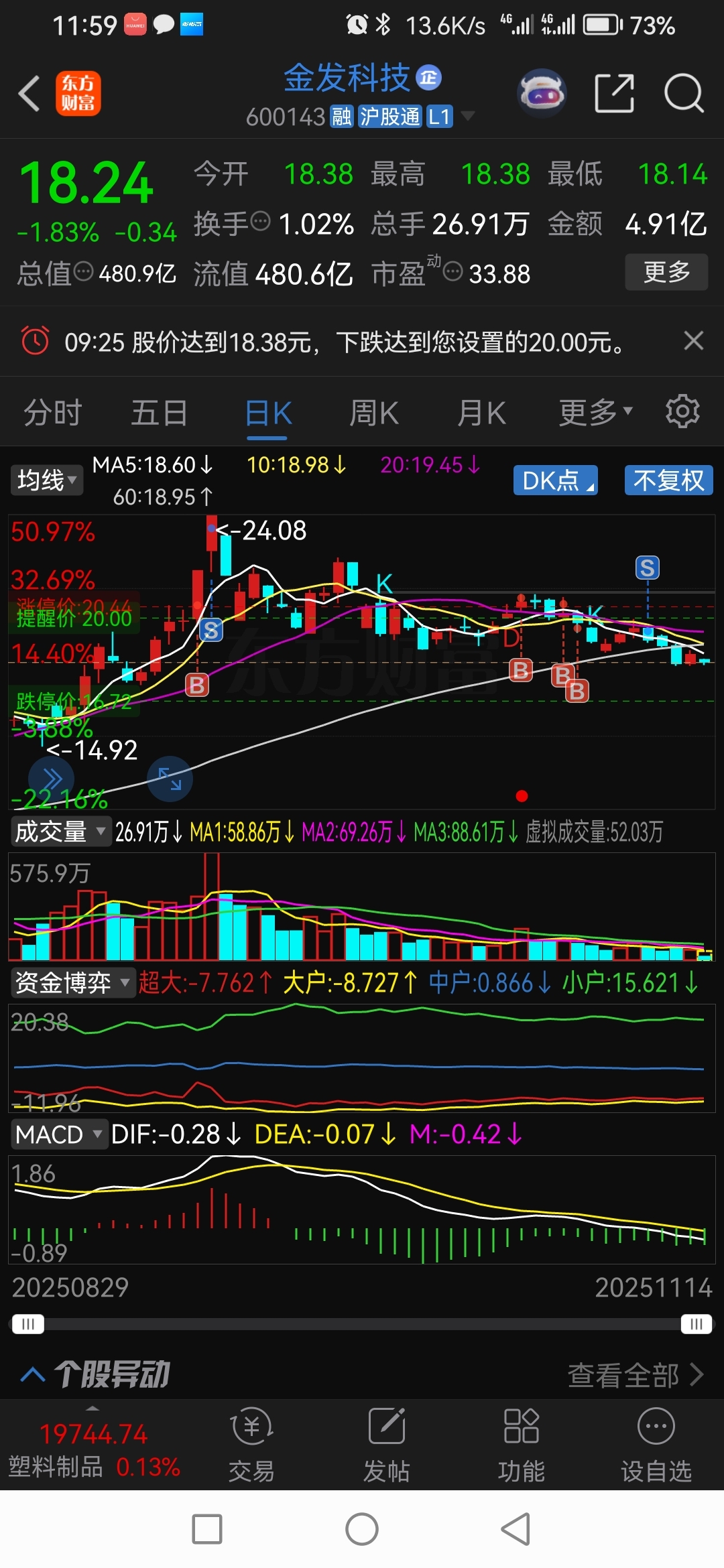Select the 日K tab
Viewport: 724px width, 1568px height.
(x=267, y=413)
